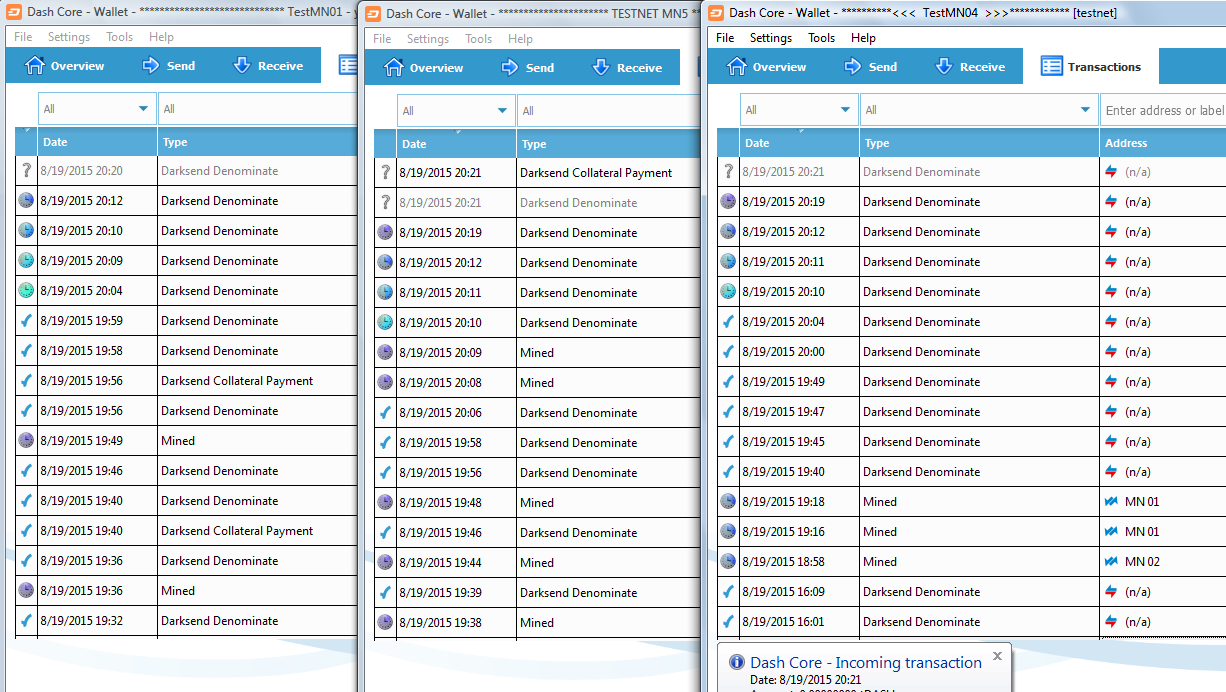Click immature mined icon at 19:18 in TestMN04
Viewport: 1226px width, 692px height.
click(728, 502)
